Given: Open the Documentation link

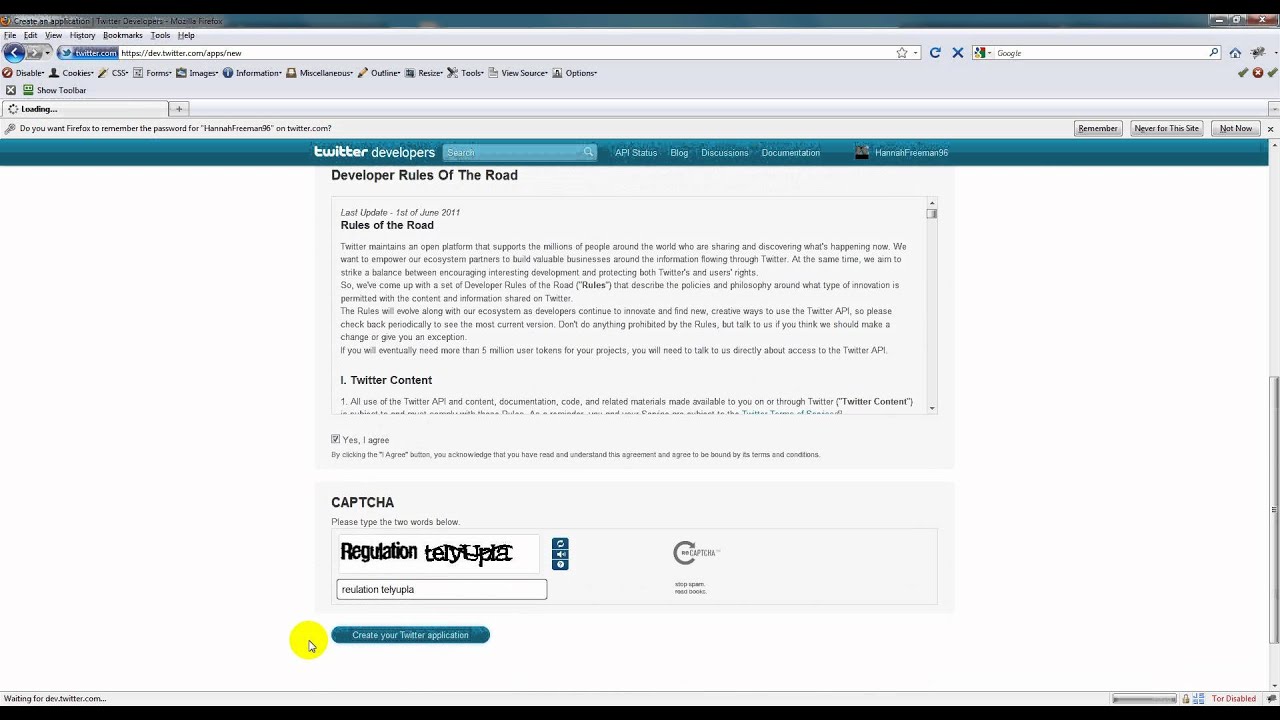Looking at the screenshot, I should click(x=790, y=153).
